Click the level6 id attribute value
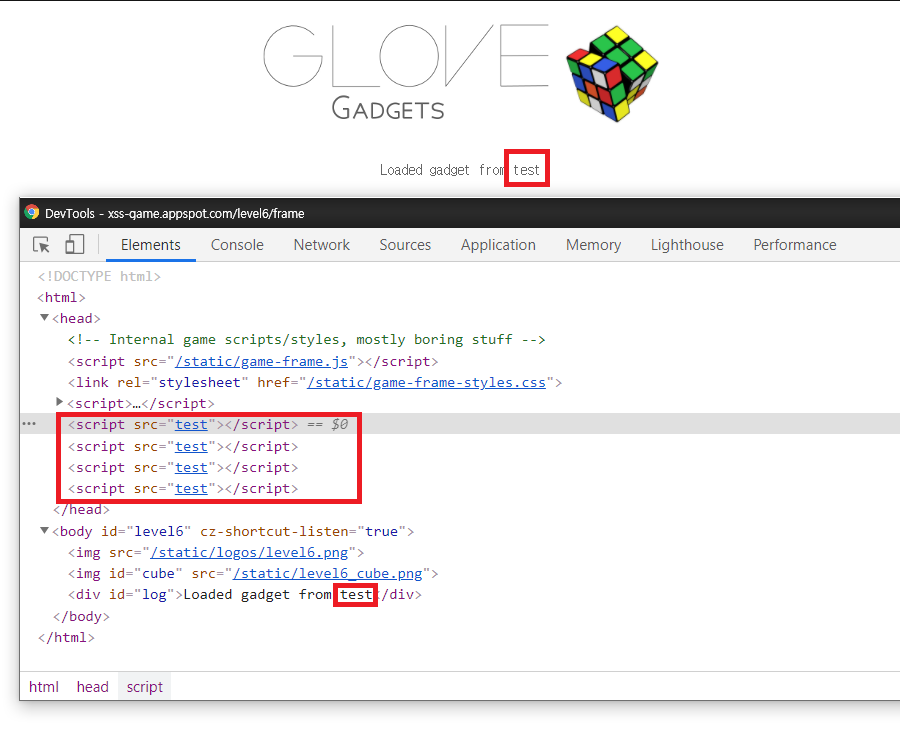Image resolution: width=900 pixels, height=729 pixels. [158, 532]
